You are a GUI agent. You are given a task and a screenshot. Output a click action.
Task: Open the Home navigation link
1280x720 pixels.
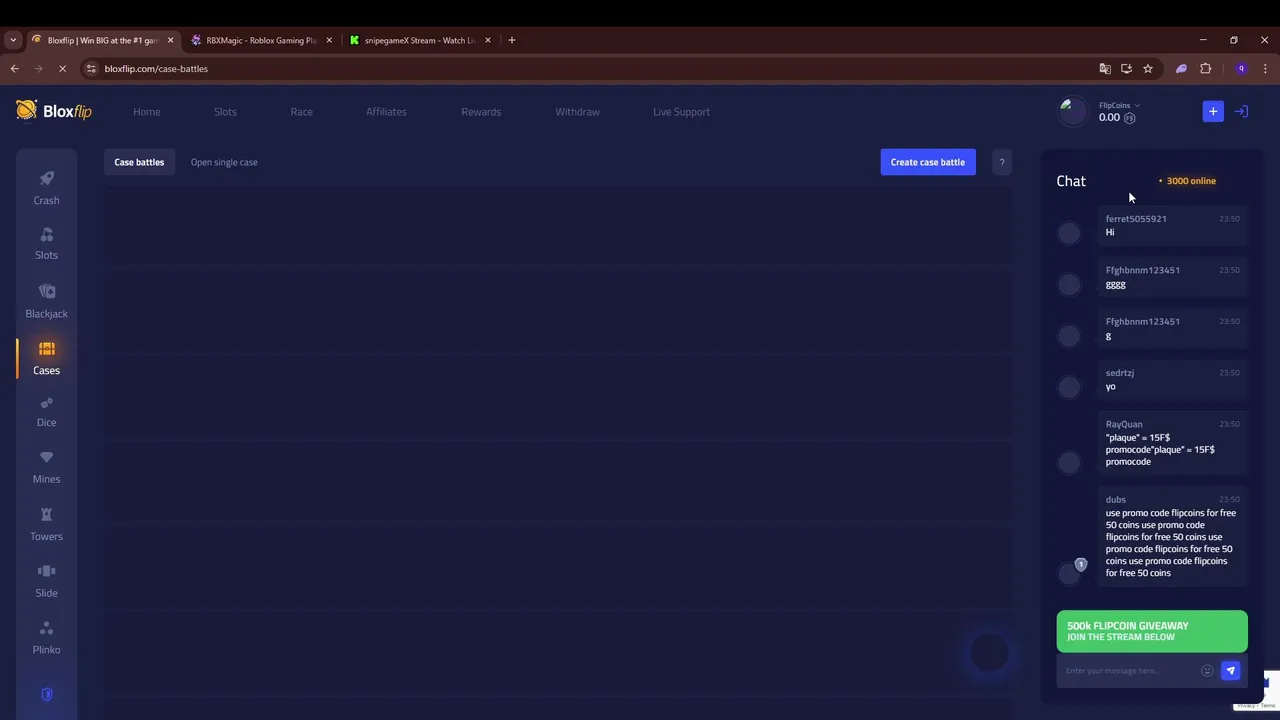(x=146, y=112)
